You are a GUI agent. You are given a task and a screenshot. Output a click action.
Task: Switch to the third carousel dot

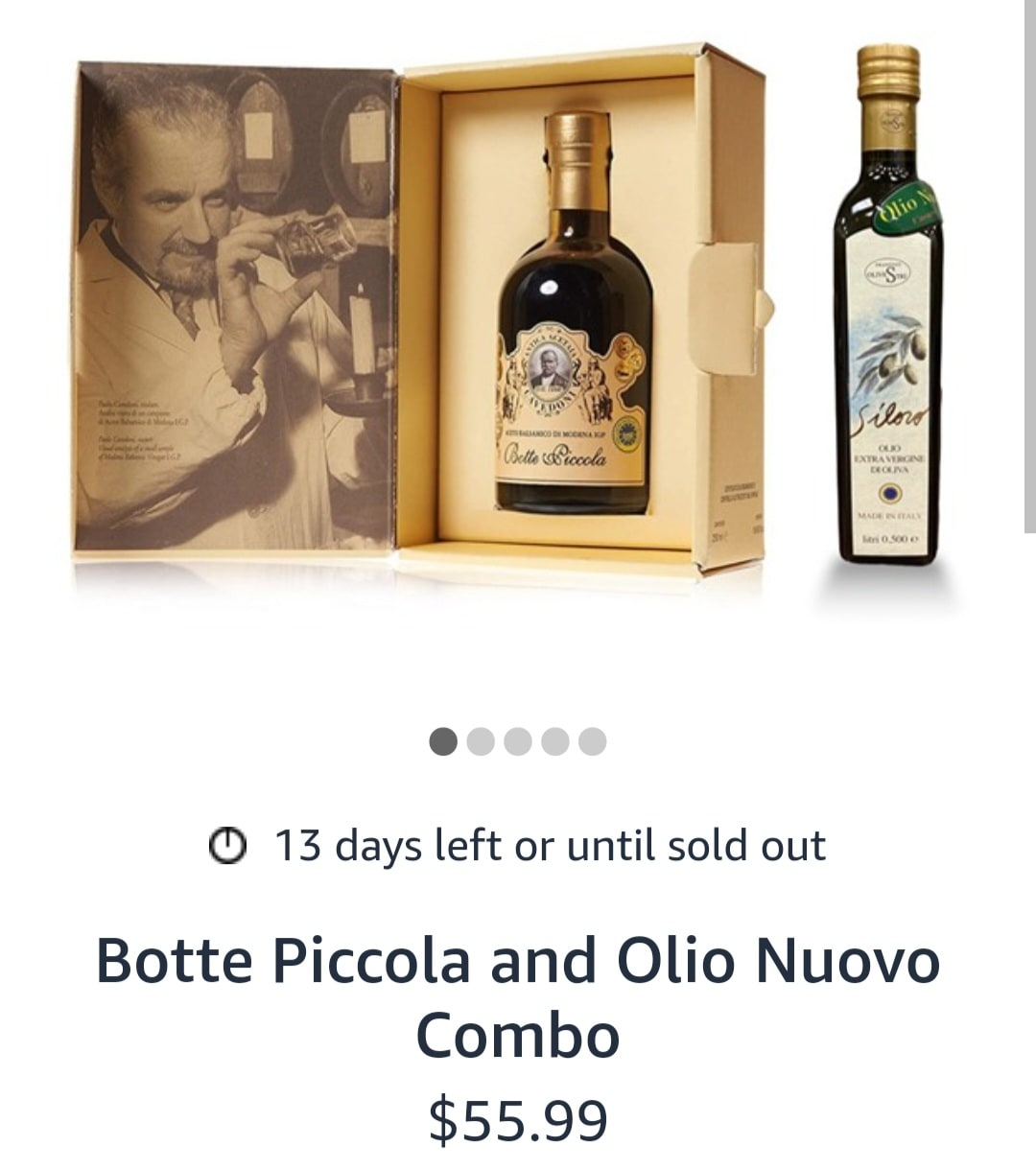pyautogui.click(x=518, y=741)
